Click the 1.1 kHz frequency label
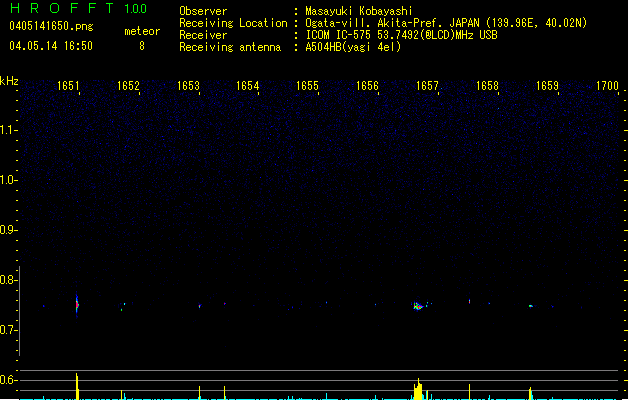The height and width of the screenshot is (400, 629). pos(8,130)
